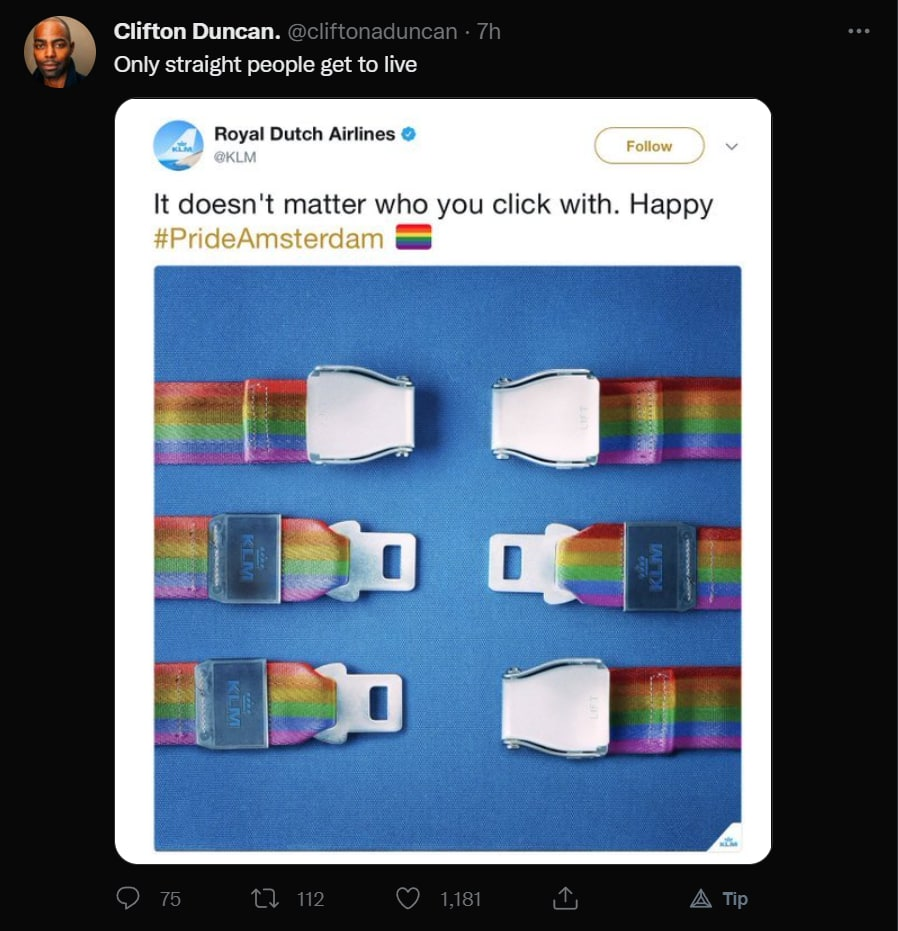Click the Tip triangle icon
This screenshot has width=898, height=931.
(701, 899)
